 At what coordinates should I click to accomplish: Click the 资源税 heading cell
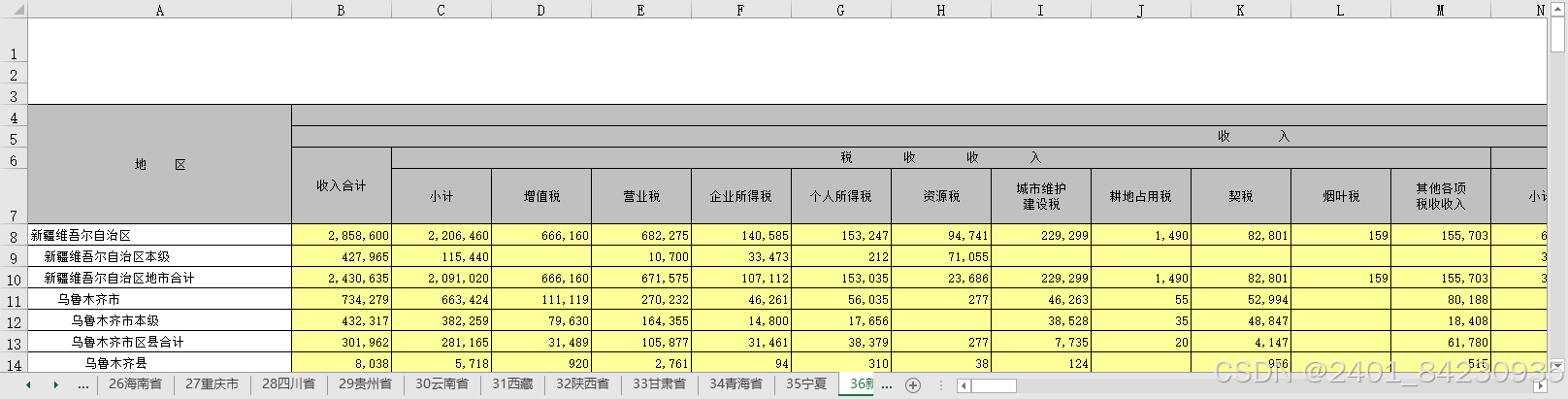[940, 196]
